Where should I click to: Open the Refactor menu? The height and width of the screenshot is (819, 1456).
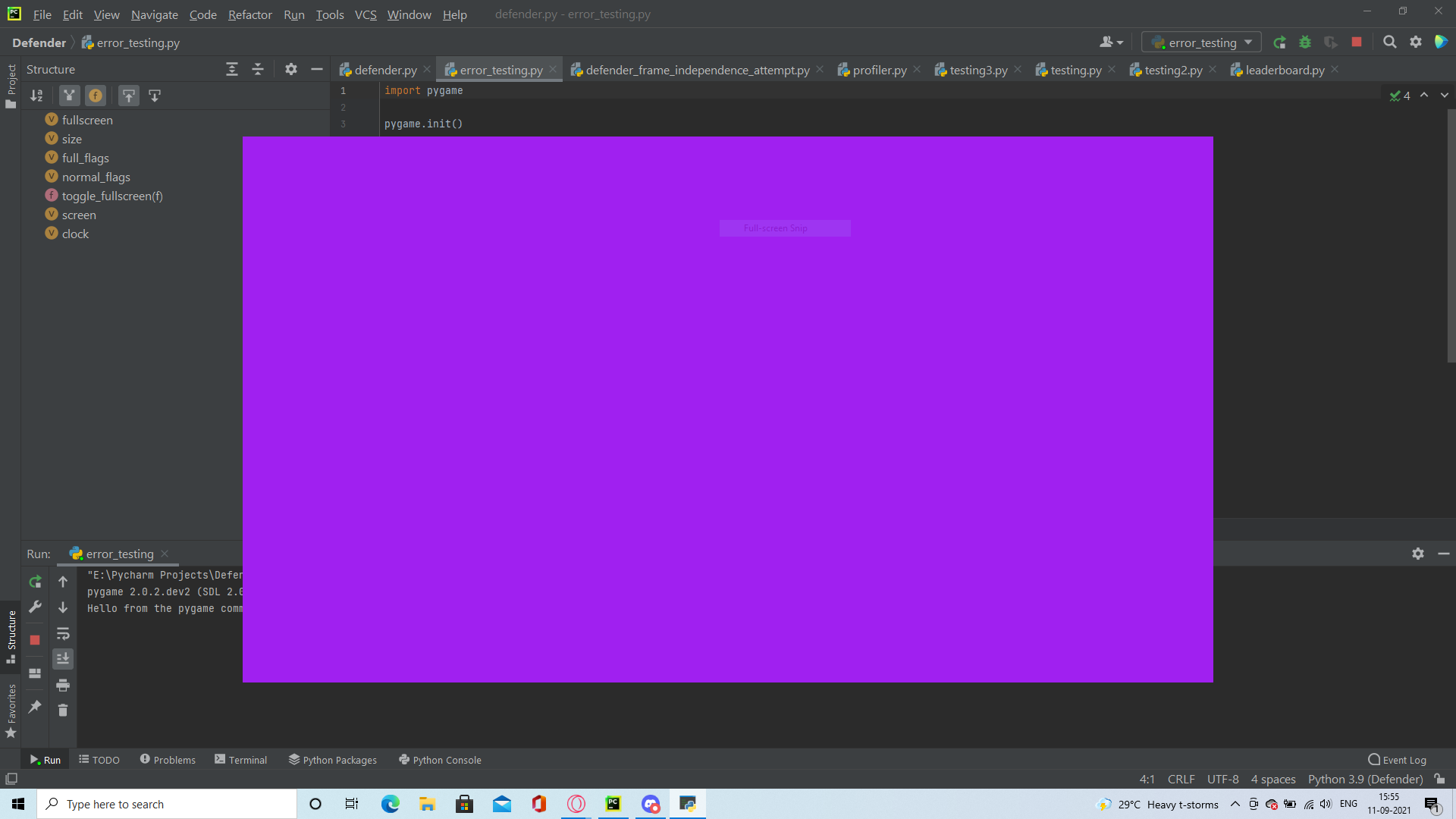tap(249, 14)
